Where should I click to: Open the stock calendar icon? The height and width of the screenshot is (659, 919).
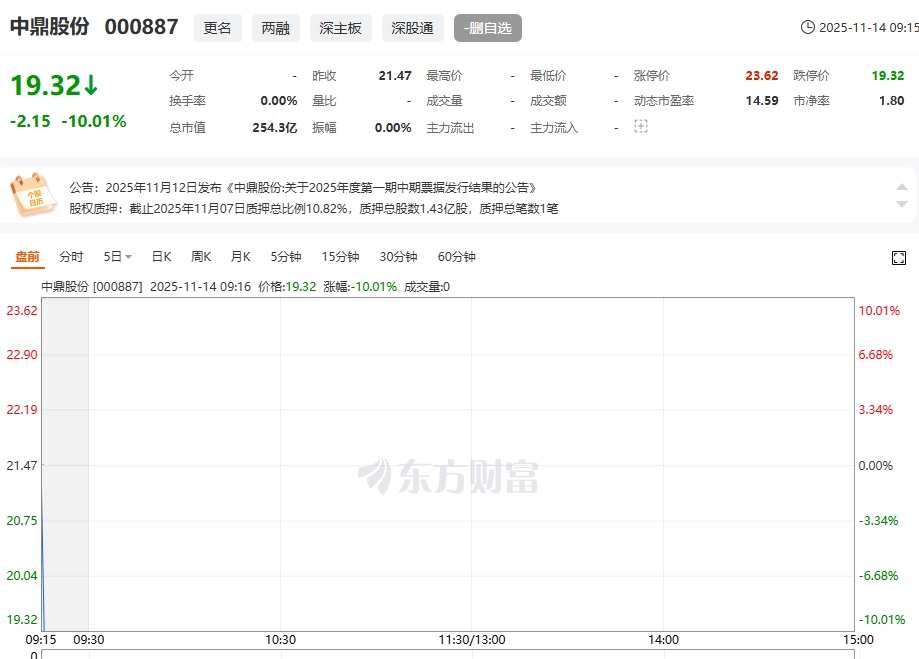33,195
